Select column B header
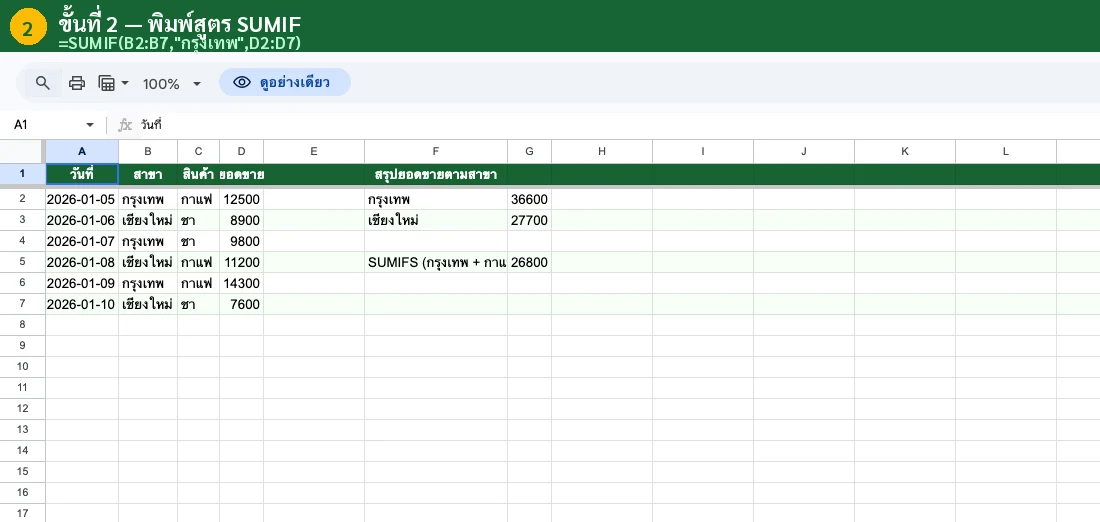 pyautogui.click(x=147, y=151)
